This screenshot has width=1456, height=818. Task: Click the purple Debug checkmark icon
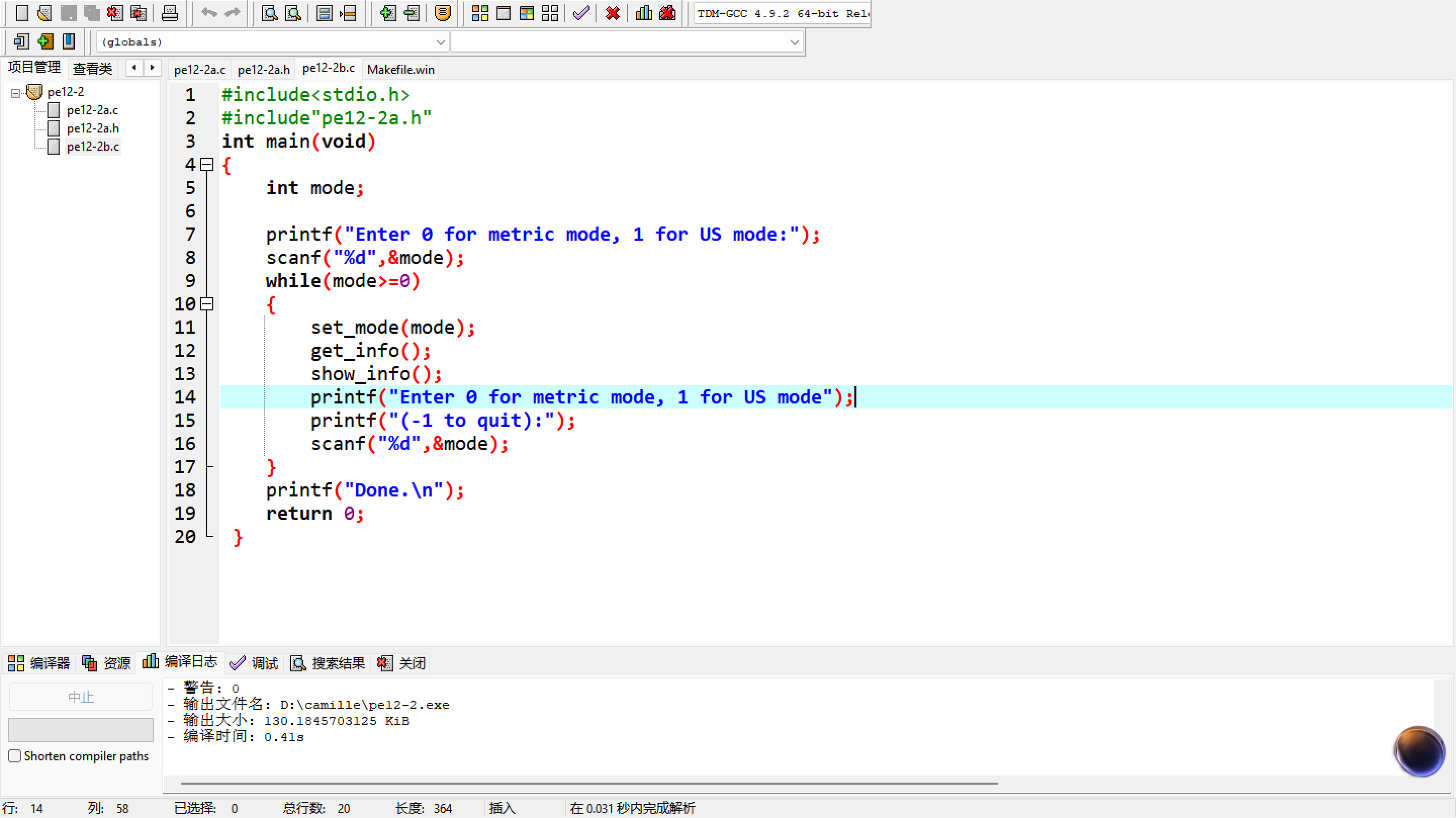pyautogui.click(x=580, y=13)
